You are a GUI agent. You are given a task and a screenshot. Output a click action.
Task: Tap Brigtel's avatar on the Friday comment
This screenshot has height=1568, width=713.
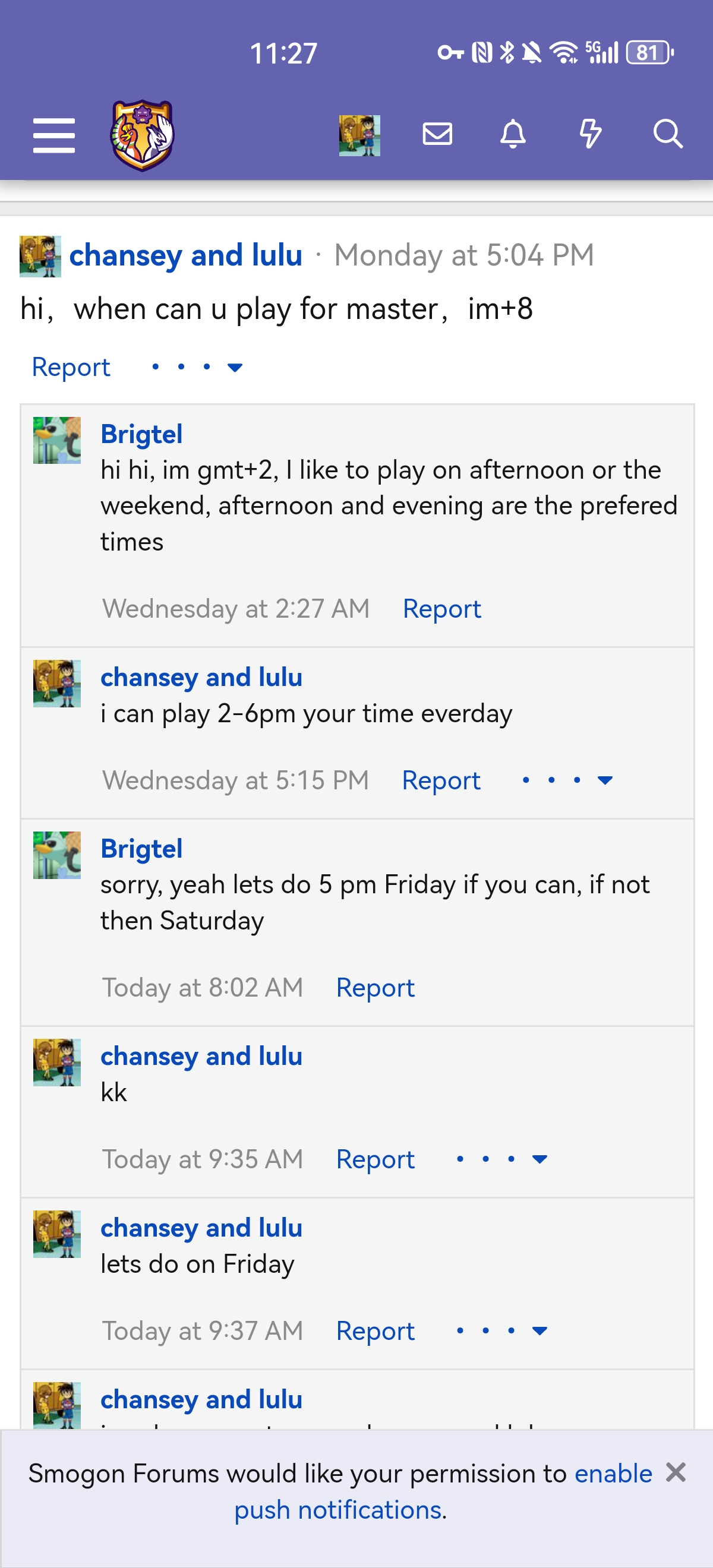pyautogui.click(x=56, y=855)
